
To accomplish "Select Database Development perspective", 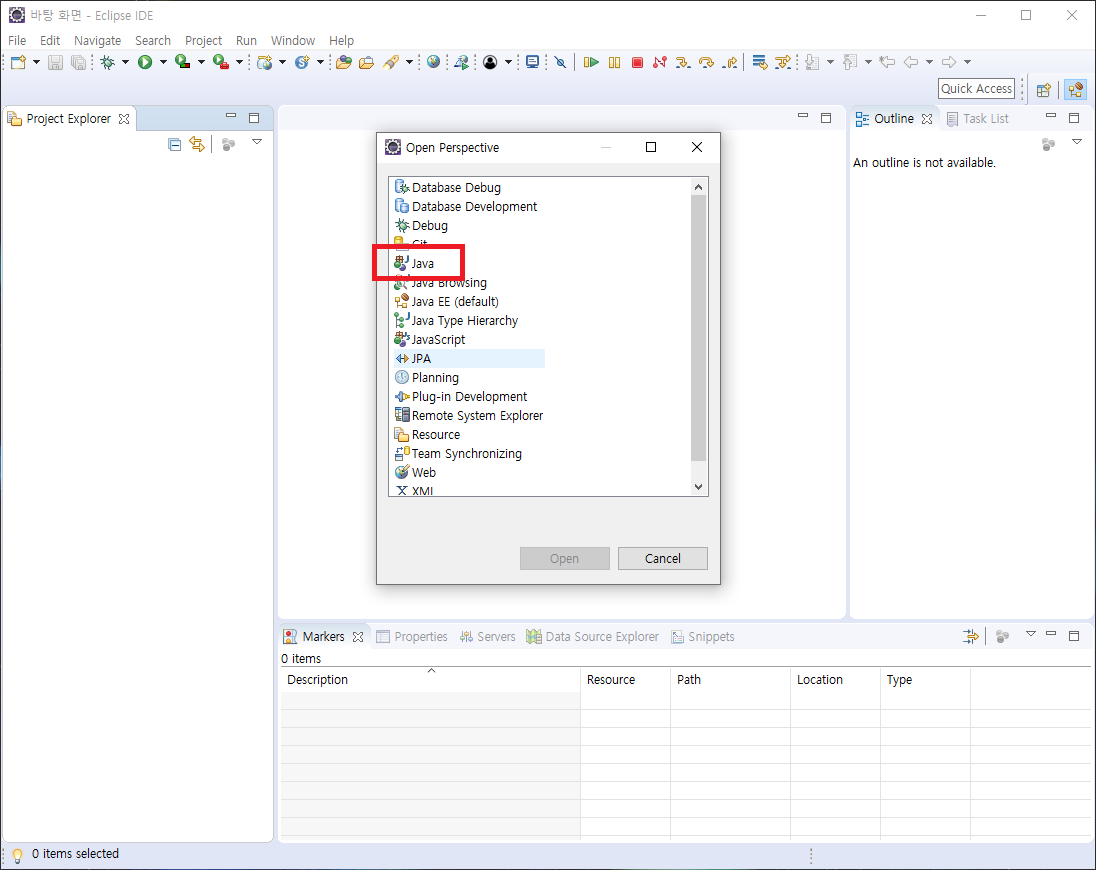I will point(466,206).
